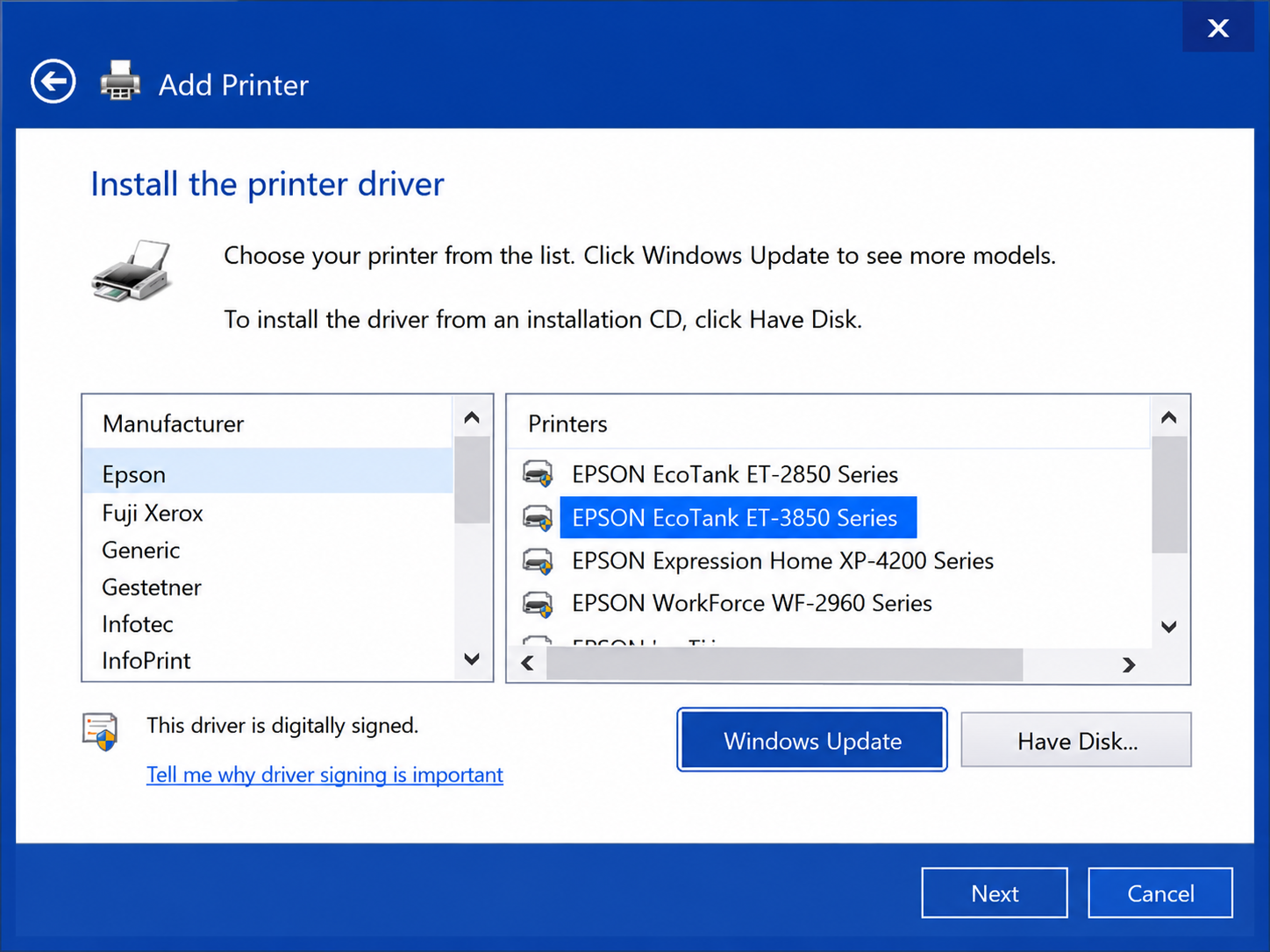Go back using the back arrow
This screenshot has height=952, width=1270.
coord(54,82)
